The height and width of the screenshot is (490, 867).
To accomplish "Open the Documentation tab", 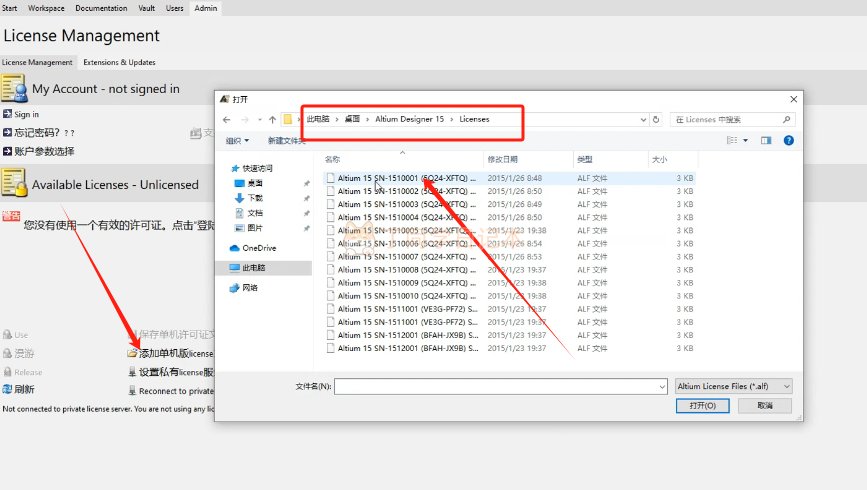I will coord(101,8).
